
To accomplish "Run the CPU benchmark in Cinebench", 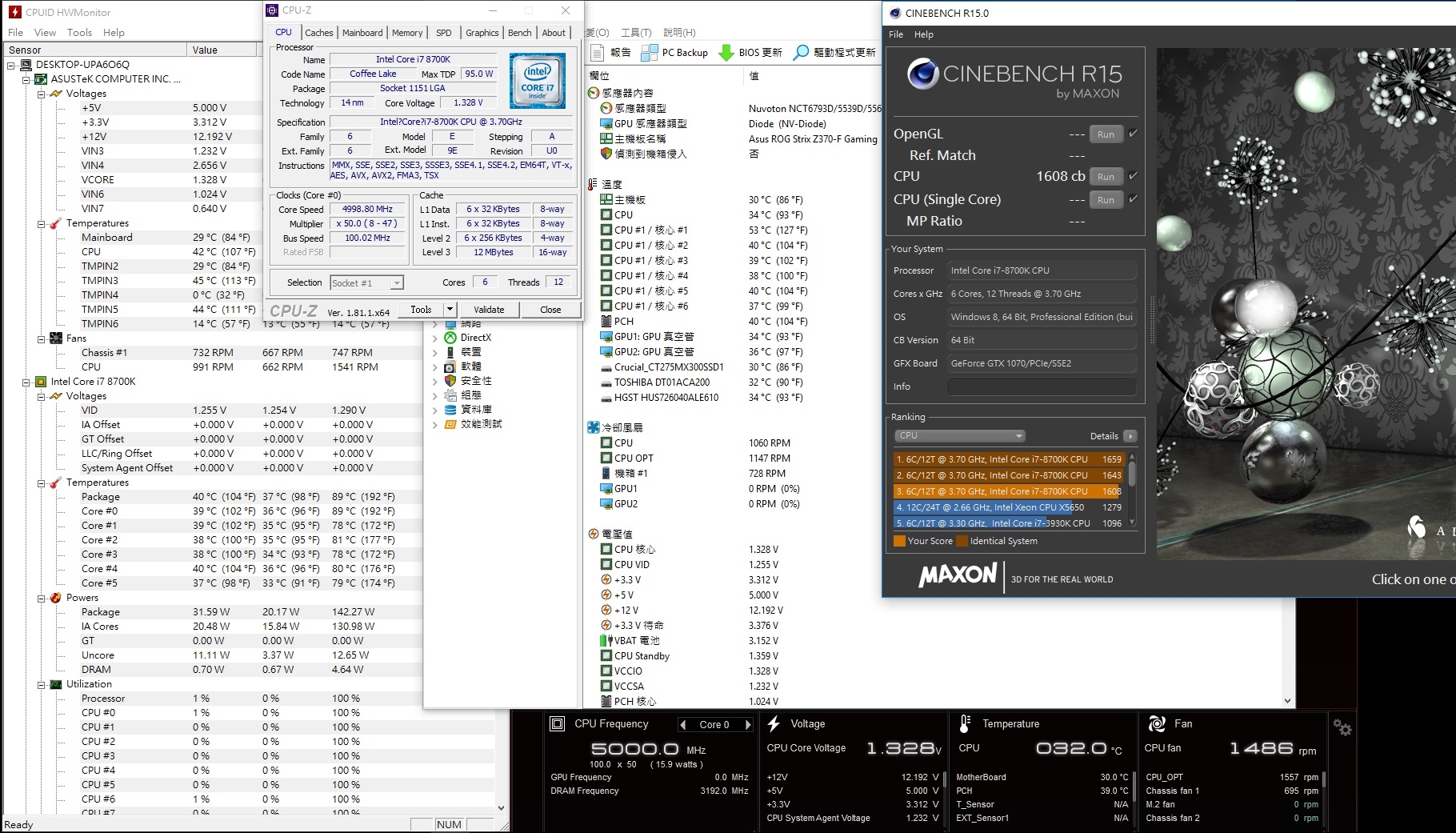I will [1106, 177].
